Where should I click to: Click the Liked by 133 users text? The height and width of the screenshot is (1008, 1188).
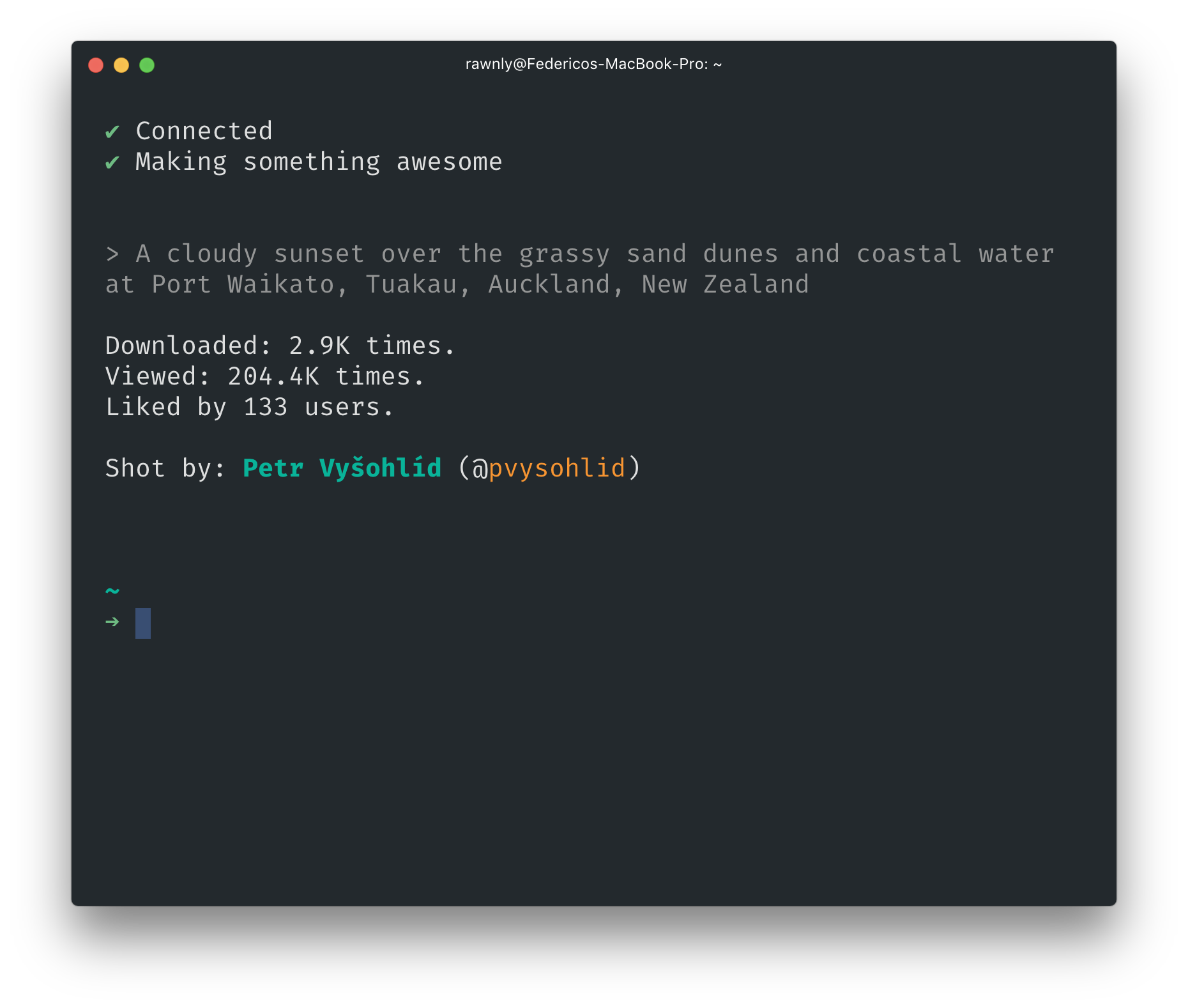pyautogui.click(x=248, y=406)
